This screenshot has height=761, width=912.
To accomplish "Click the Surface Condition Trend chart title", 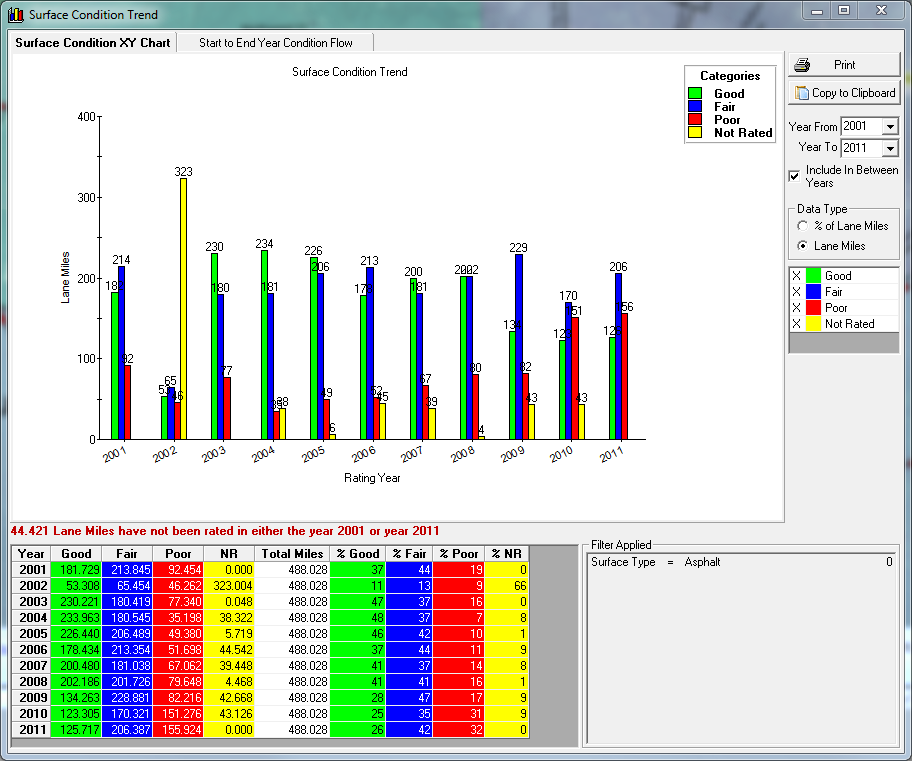I will pos(350,72).
